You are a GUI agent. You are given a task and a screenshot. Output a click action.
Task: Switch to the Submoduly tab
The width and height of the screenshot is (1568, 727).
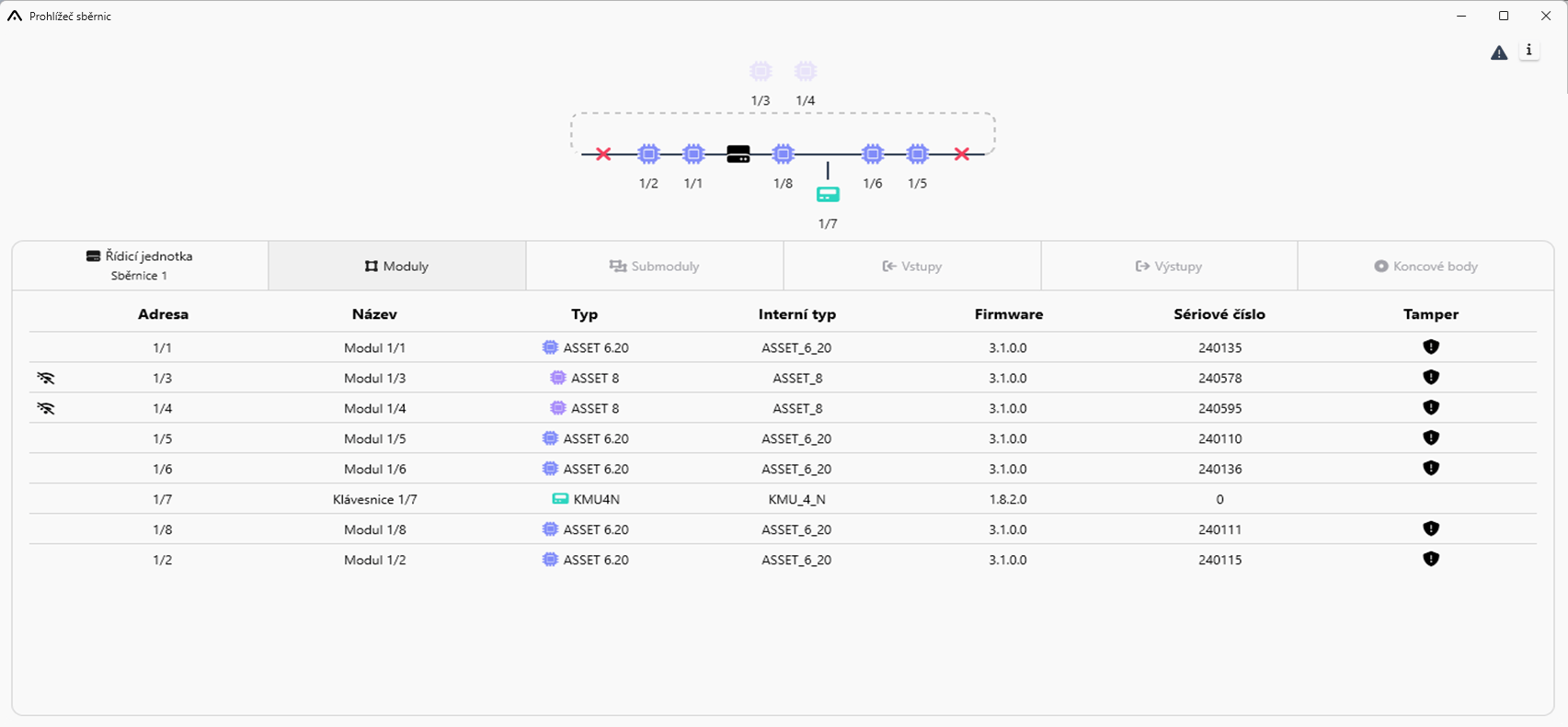654,267
